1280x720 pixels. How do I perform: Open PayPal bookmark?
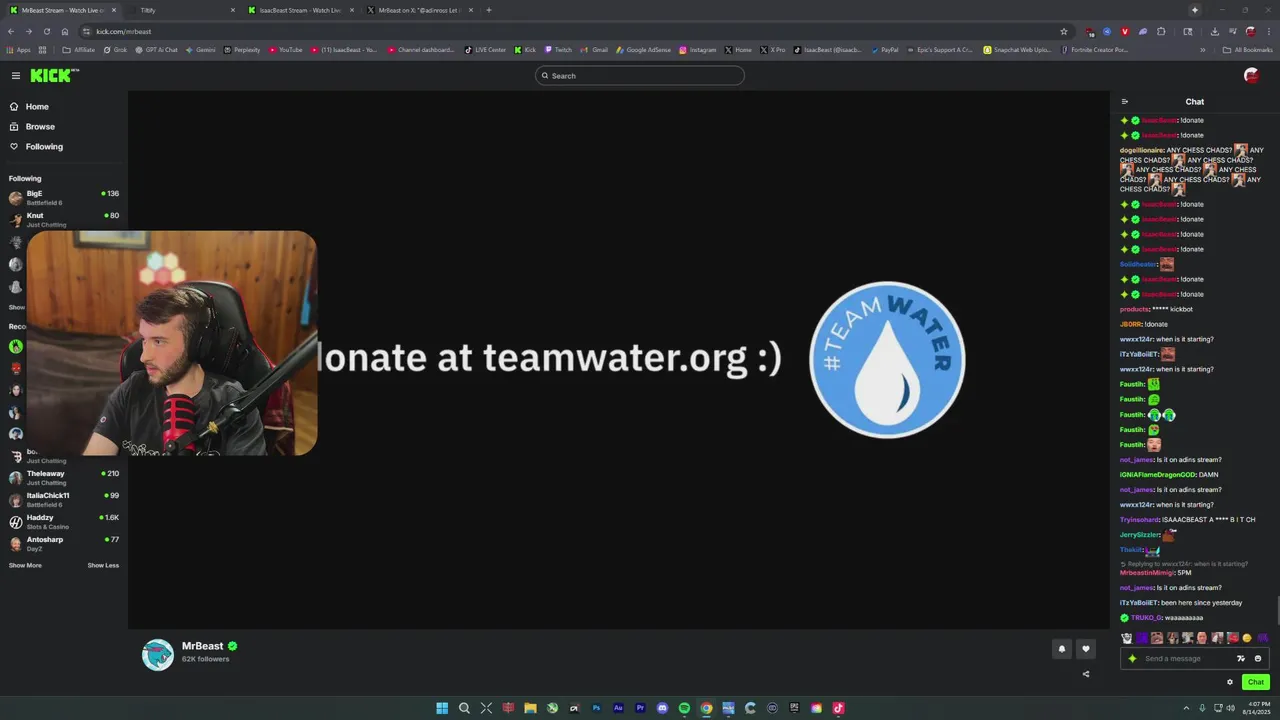pos(884,50)
